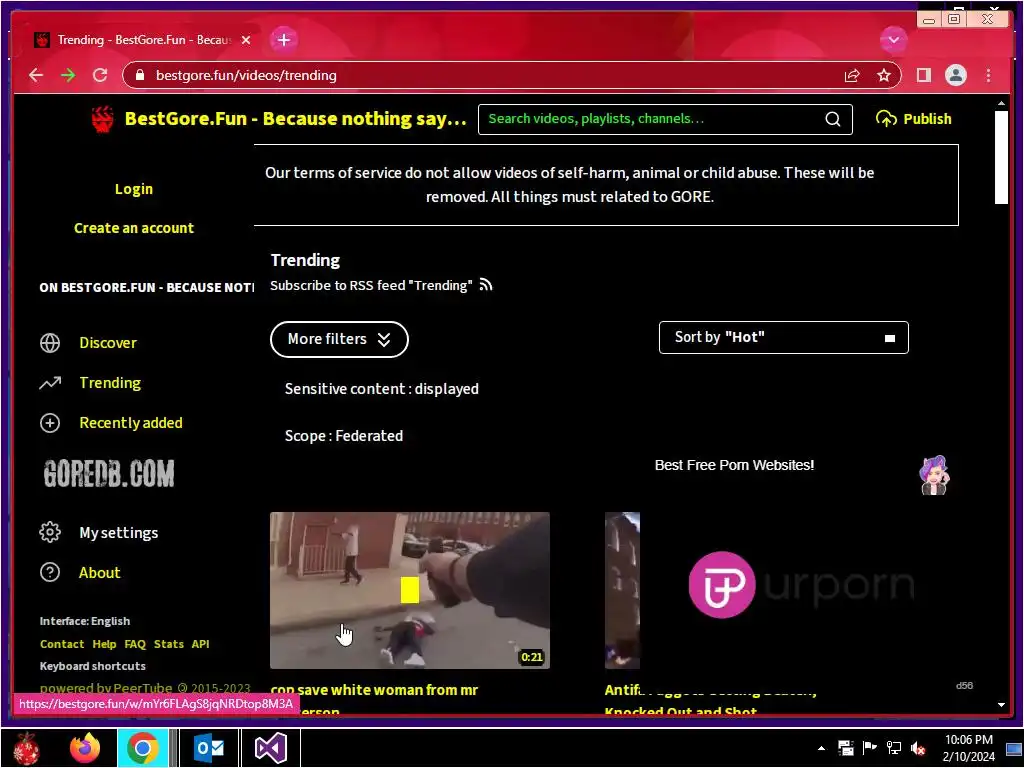The width and height of the screenshot is (1024, 768).
Task: Open Keyboard shortcuts in the sidebar
Action: [x=93, y=666]
